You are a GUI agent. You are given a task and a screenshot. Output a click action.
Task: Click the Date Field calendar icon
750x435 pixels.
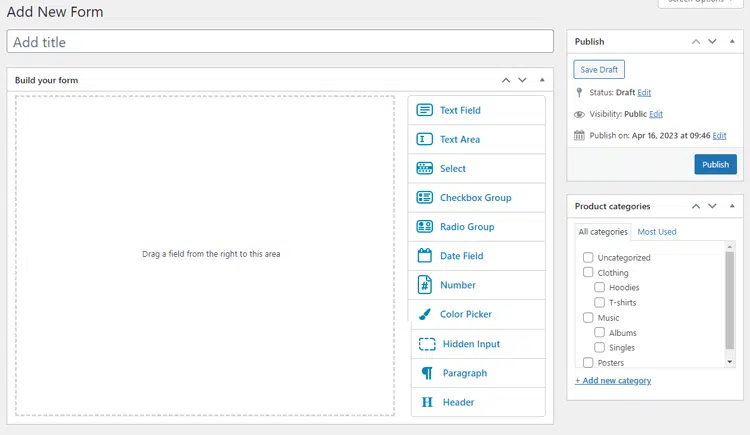424,256
